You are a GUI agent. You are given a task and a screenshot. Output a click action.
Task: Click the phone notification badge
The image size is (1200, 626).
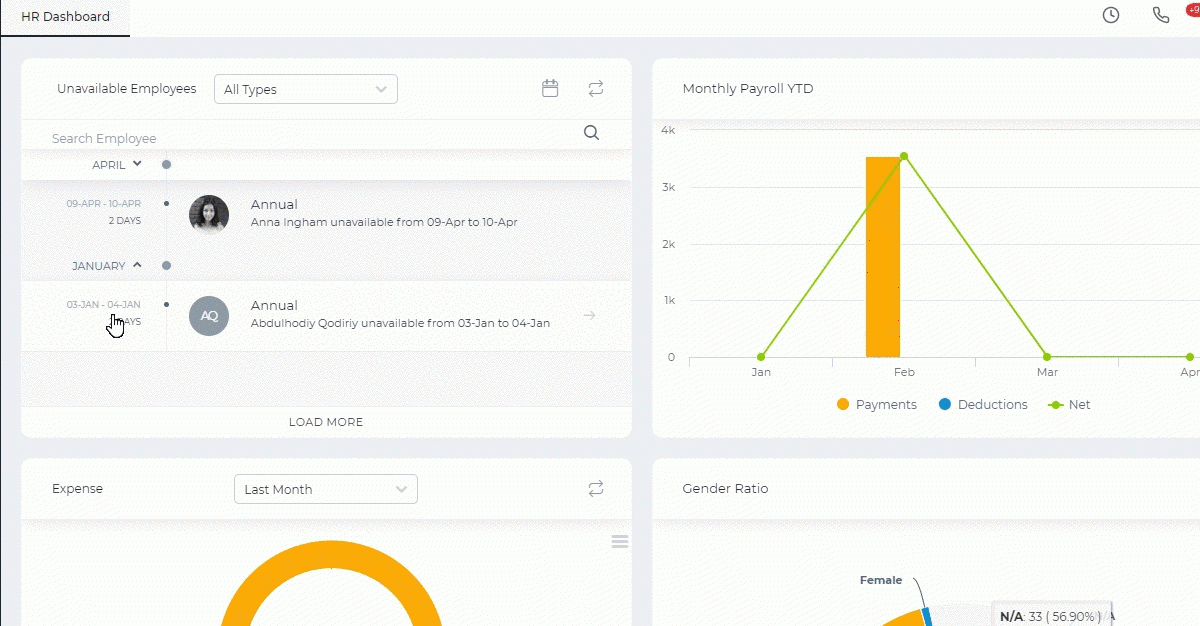(x=1192, y=9)
